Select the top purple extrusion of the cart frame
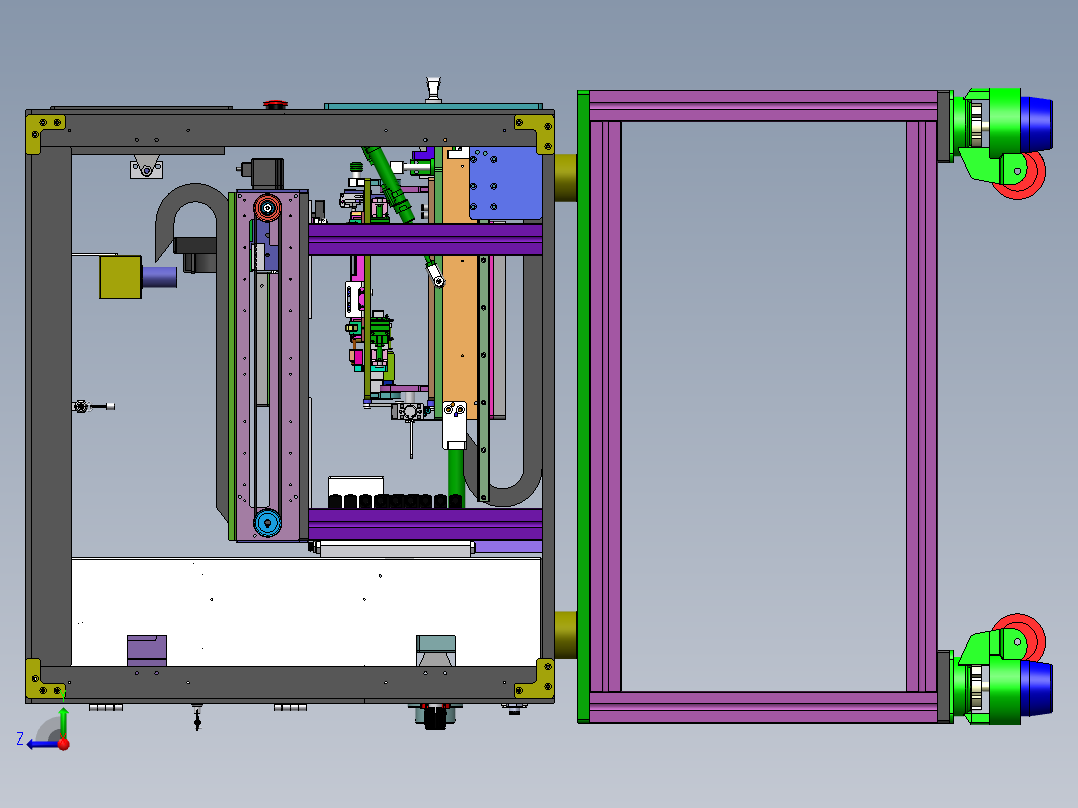Image resolution: width=1078 pixels, height=808 pixels. click(763, 106)
